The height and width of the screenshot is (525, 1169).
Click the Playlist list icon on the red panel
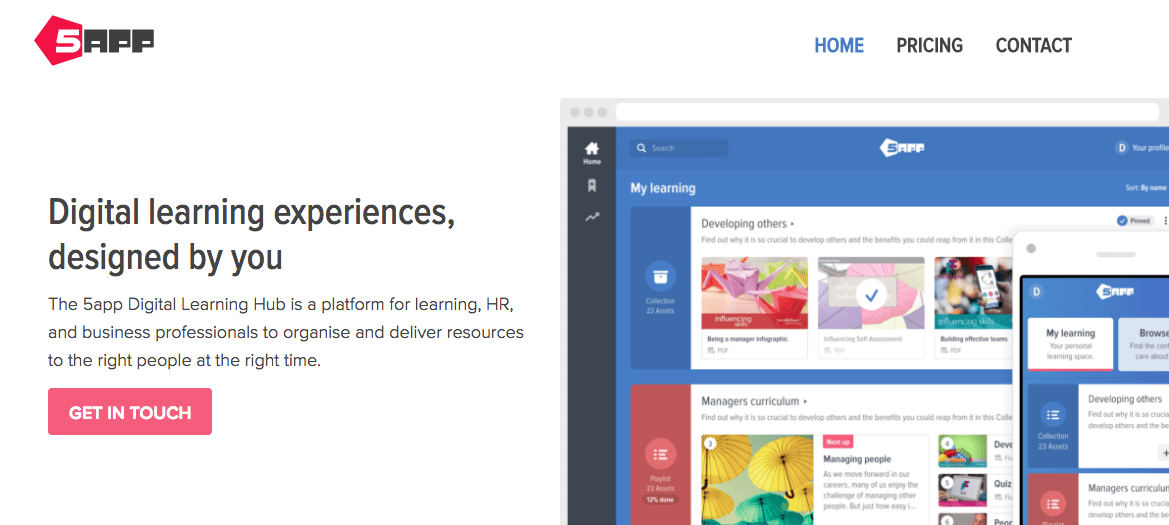click(x=661, y=453)
